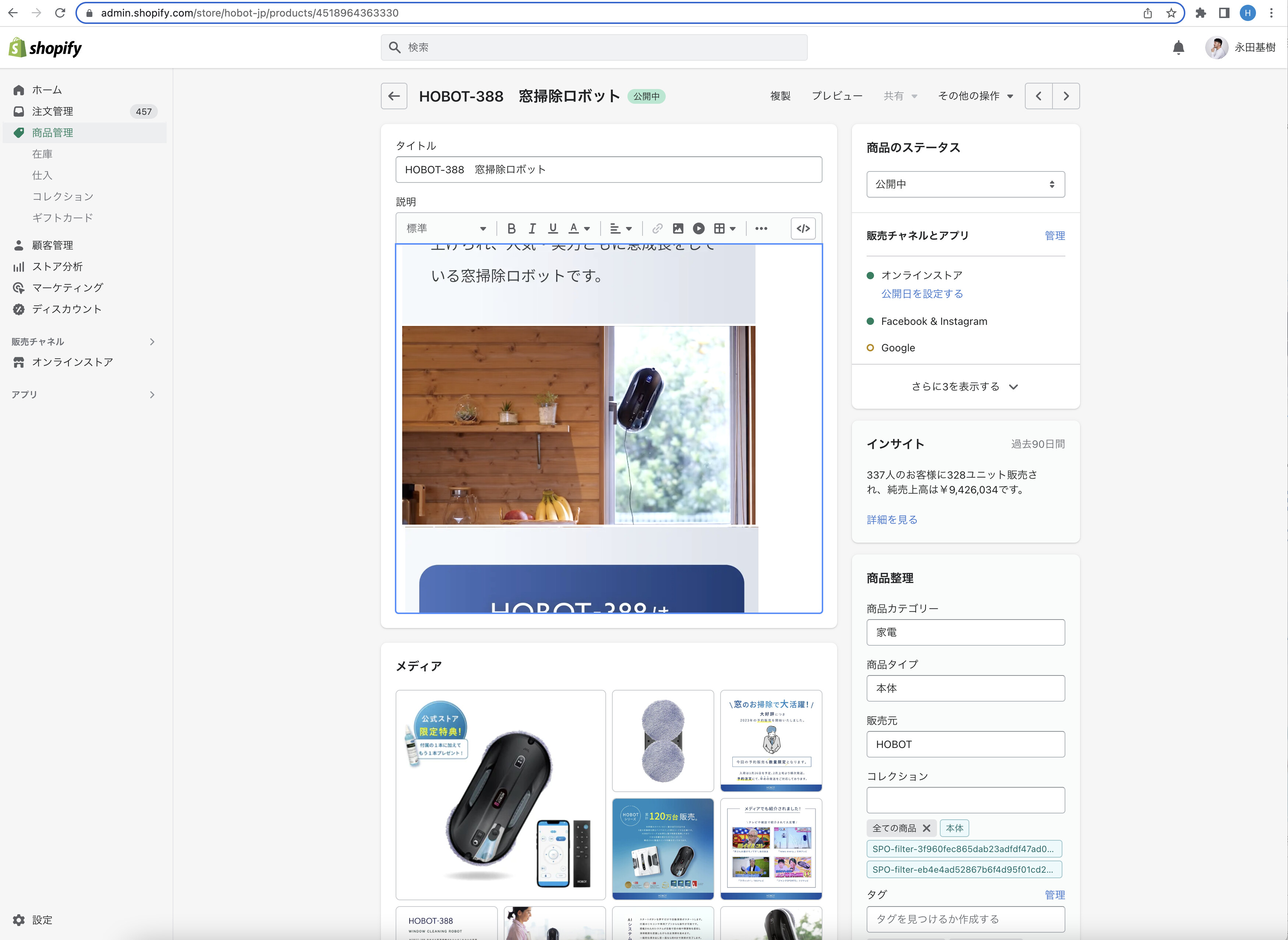Image resolution: width=1288 pixels, height=940 pixels.
Task: Toggle bold formatting in description editor
Action: click(511, 229)
